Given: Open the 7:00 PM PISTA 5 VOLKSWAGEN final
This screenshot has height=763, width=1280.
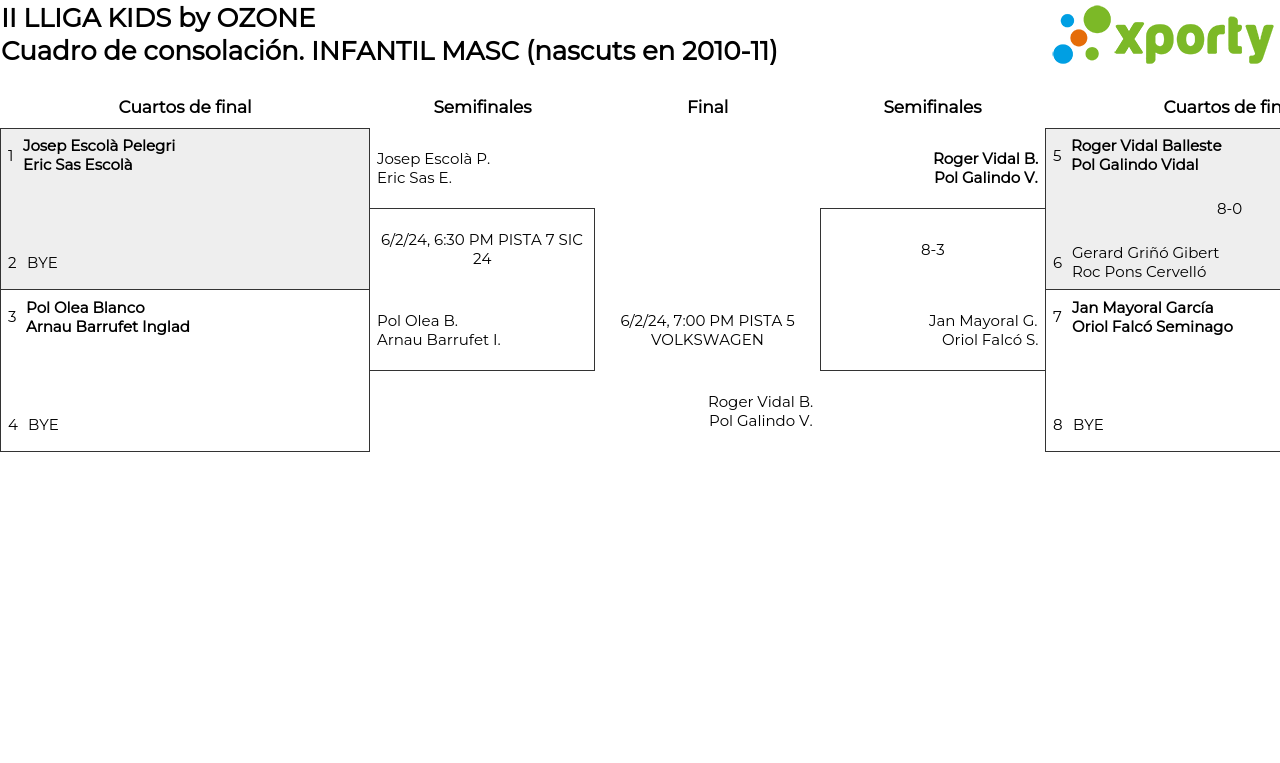Looking at the screenshot, I should coord(707,330).
